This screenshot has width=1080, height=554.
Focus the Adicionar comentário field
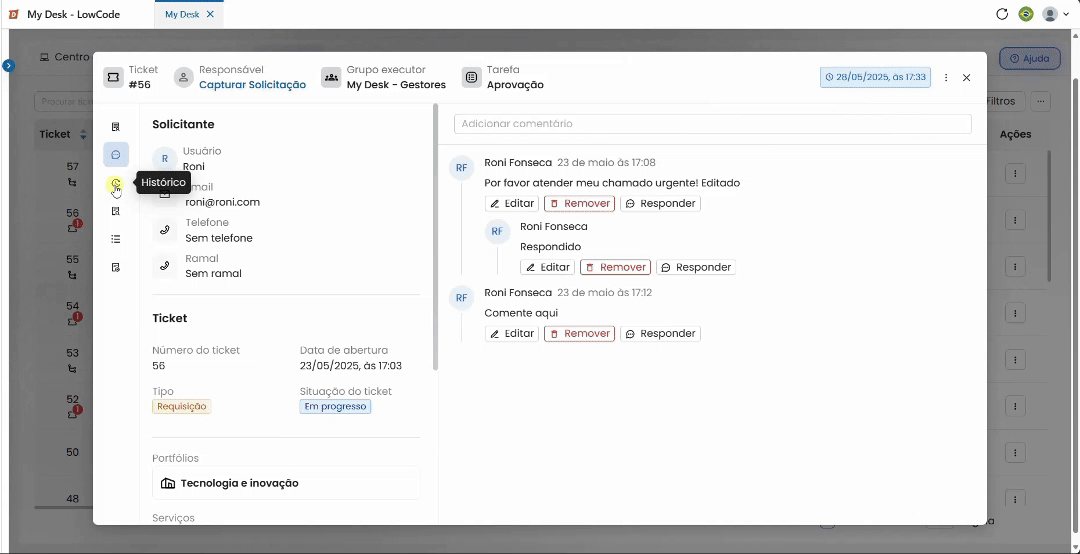[712, 124]
